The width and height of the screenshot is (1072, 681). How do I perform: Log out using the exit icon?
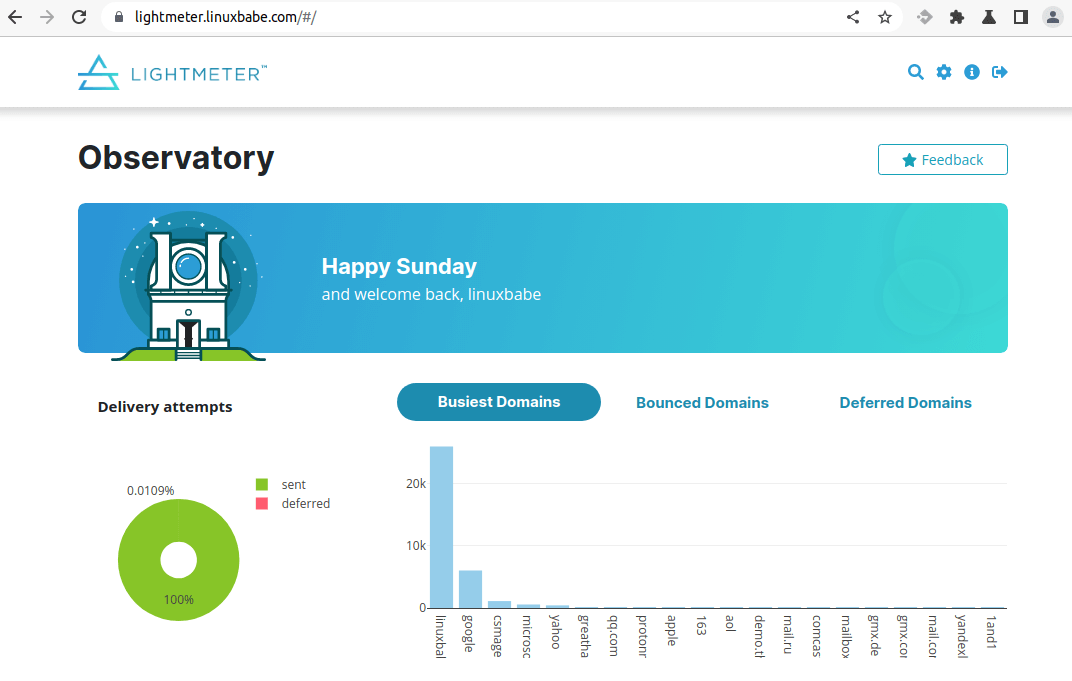tap(1000, 72)
